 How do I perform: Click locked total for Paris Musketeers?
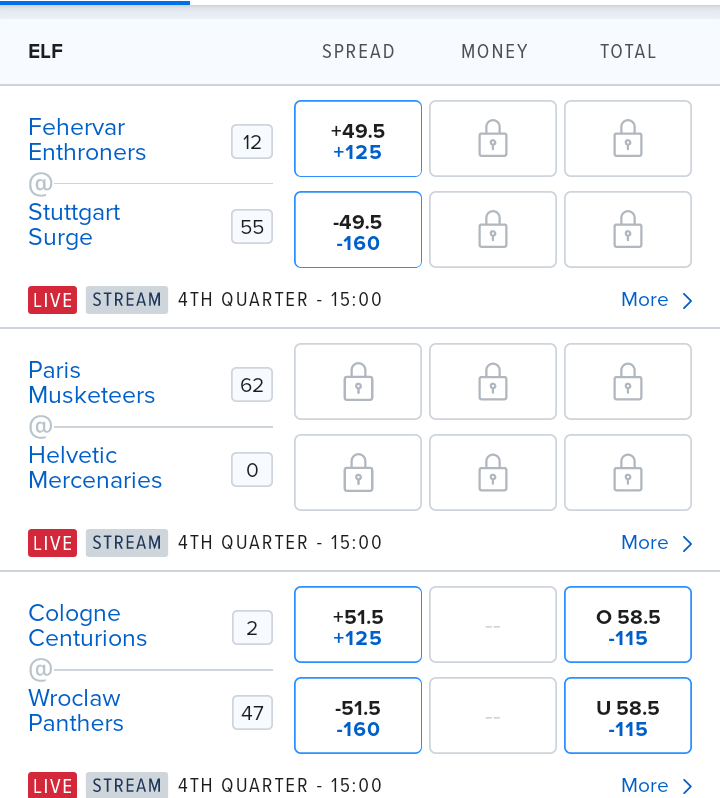click(x=627, y=382)
